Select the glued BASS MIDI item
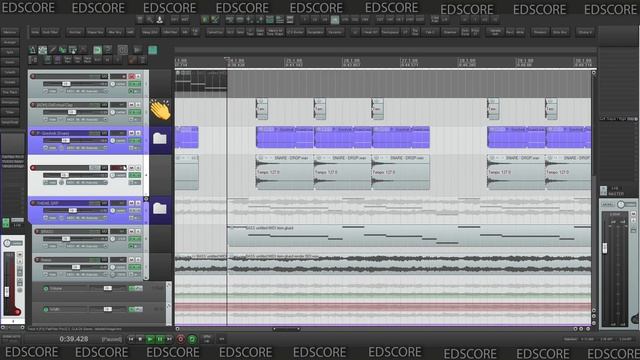The width and height of the screenshot is (640, 360). [409, 236]
